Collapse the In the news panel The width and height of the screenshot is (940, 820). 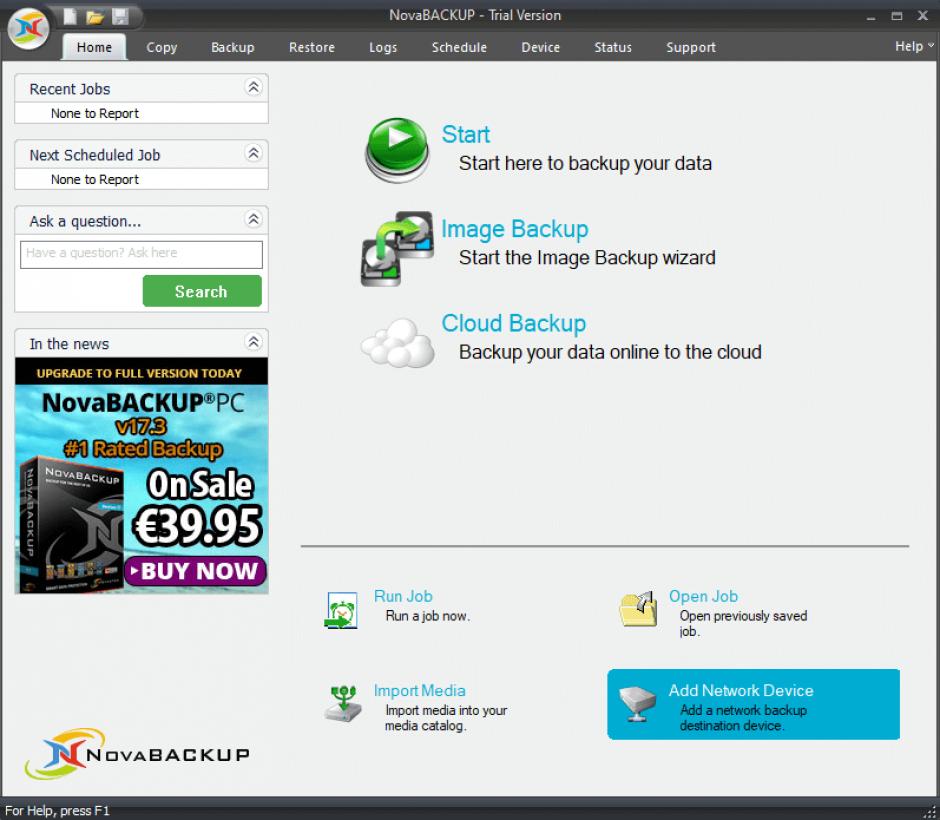click(x=254, y=342)
